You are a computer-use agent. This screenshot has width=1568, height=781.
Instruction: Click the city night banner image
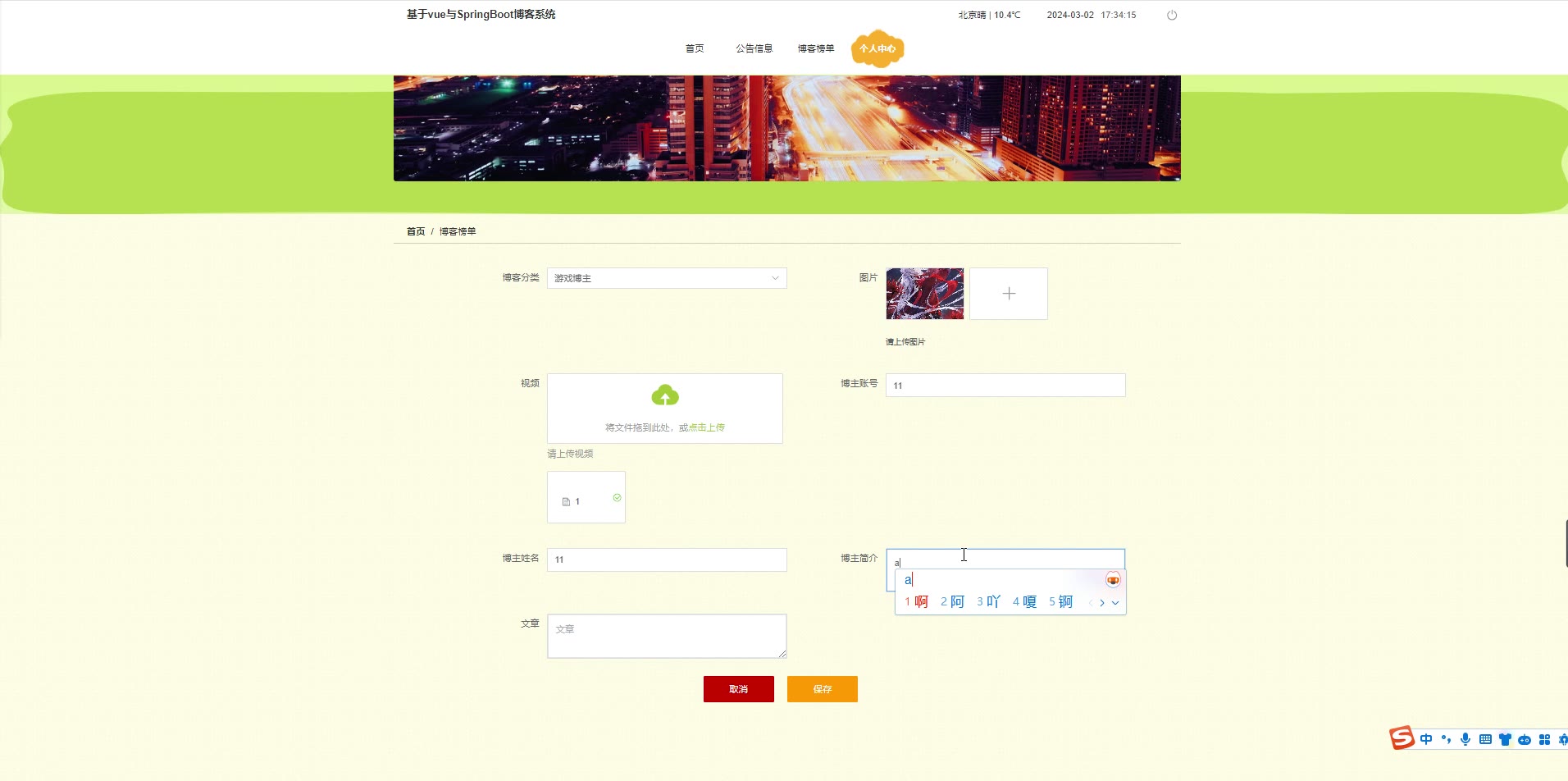click(x=787, y=128)
